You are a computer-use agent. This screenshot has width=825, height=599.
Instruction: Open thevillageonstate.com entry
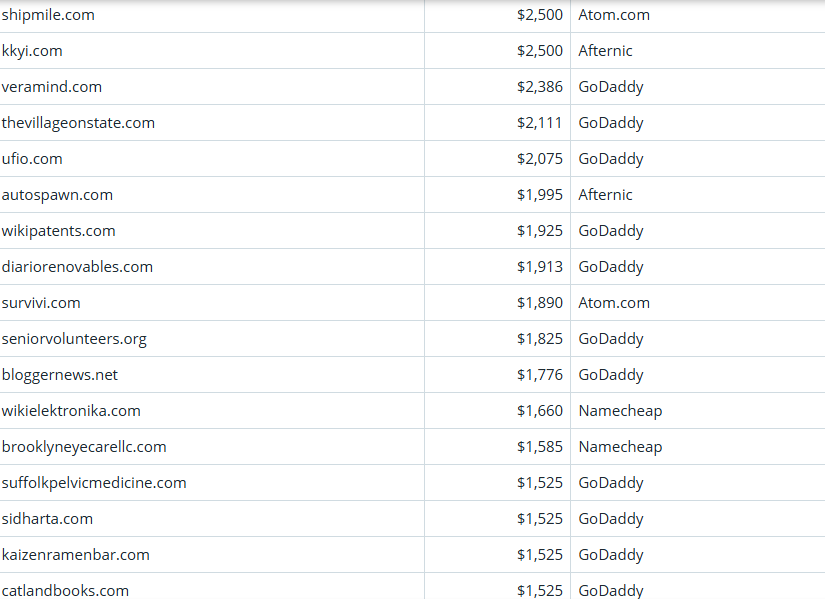(78, 123)
